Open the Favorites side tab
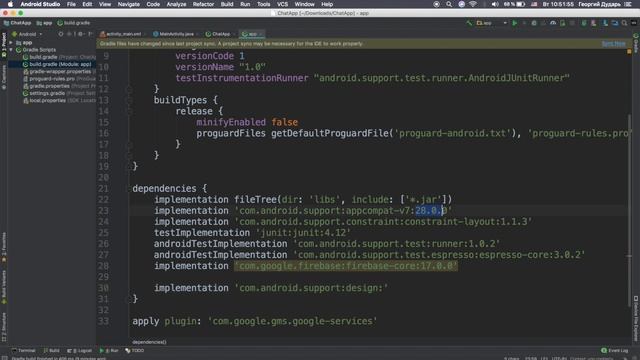This screenshot has width=640, height=360. click(x=4, y=247)
